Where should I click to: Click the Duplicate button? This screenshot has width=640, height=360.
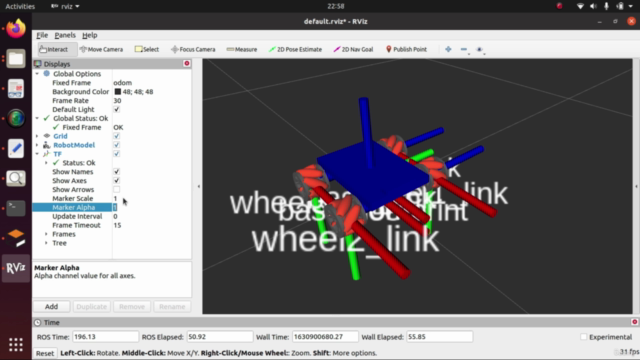[91, 307]
